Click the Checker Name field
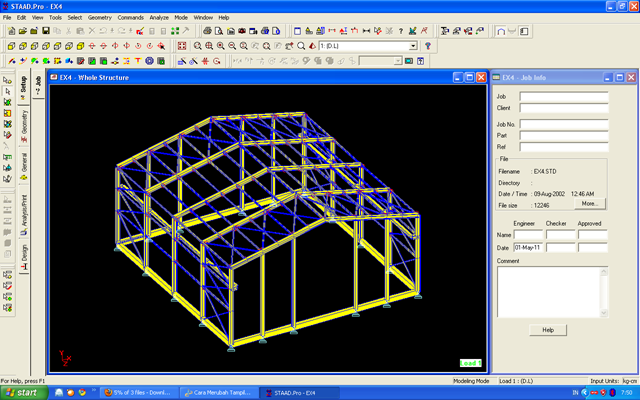The height and width of the screenshot is (400, 640). tap(560, 235)
